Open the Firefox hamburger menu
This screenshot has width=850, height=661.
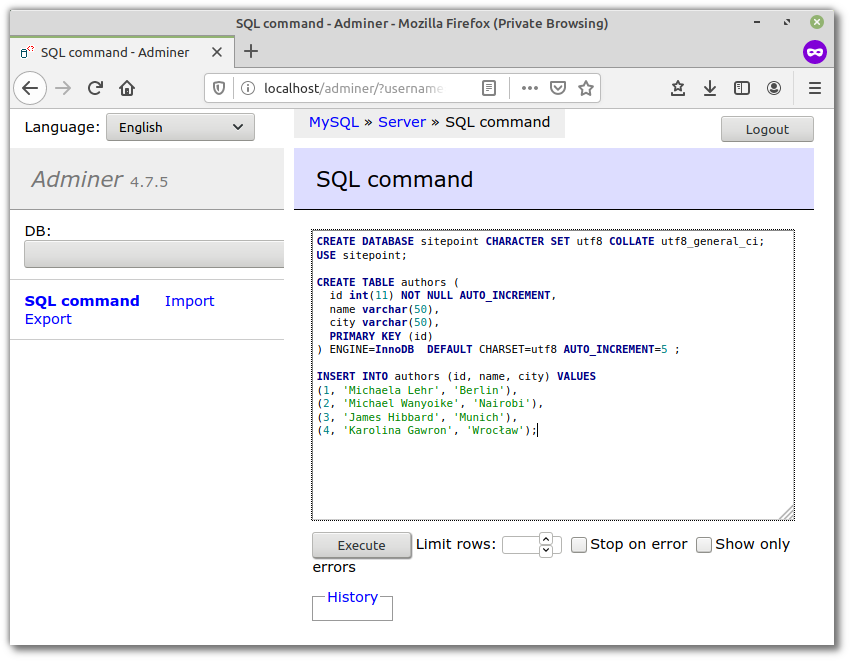(x=815, y=88)
